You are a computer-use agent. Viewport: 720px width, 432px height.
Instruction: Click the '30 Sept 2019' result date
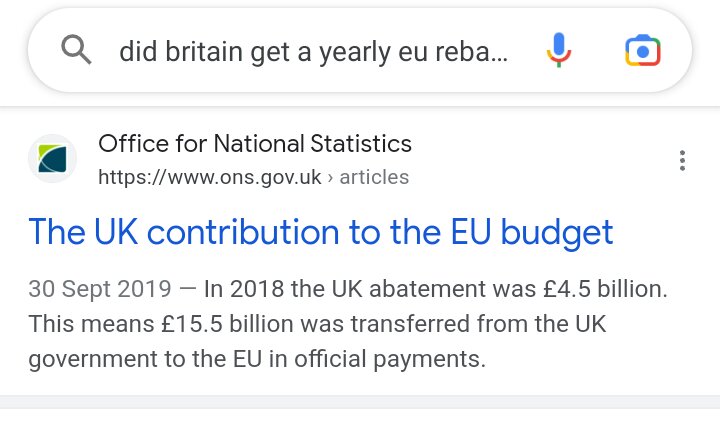[100, 289]
